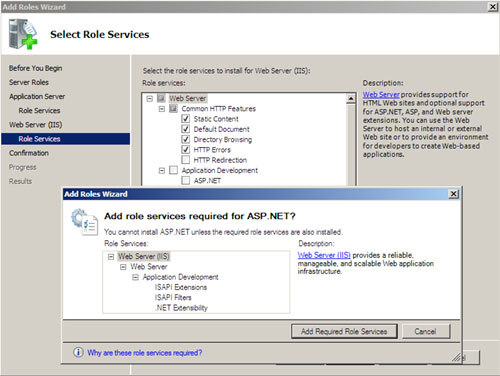Go to the Server Roles step

29,82
